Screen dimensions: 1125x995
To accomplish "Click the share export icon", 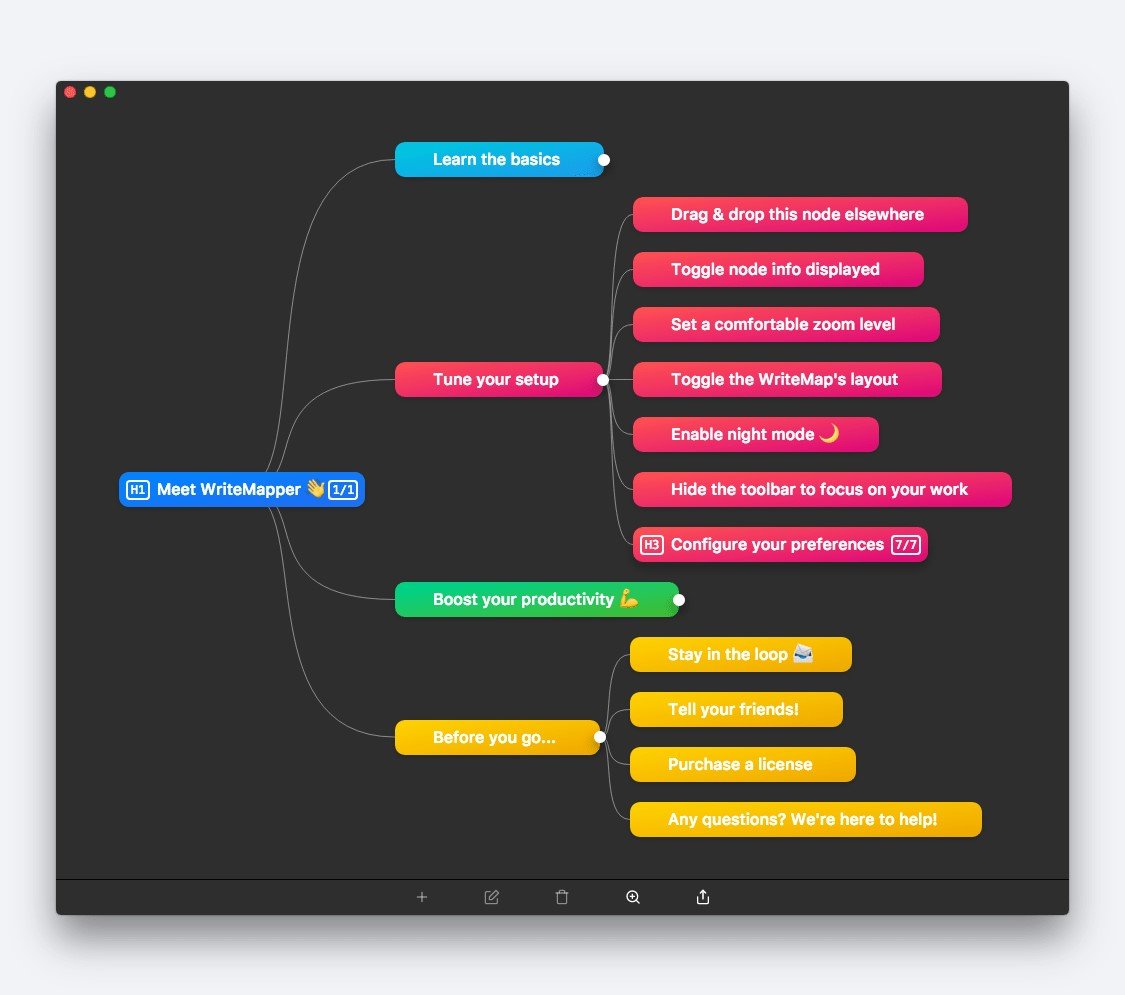I will [x=703, y=897].
